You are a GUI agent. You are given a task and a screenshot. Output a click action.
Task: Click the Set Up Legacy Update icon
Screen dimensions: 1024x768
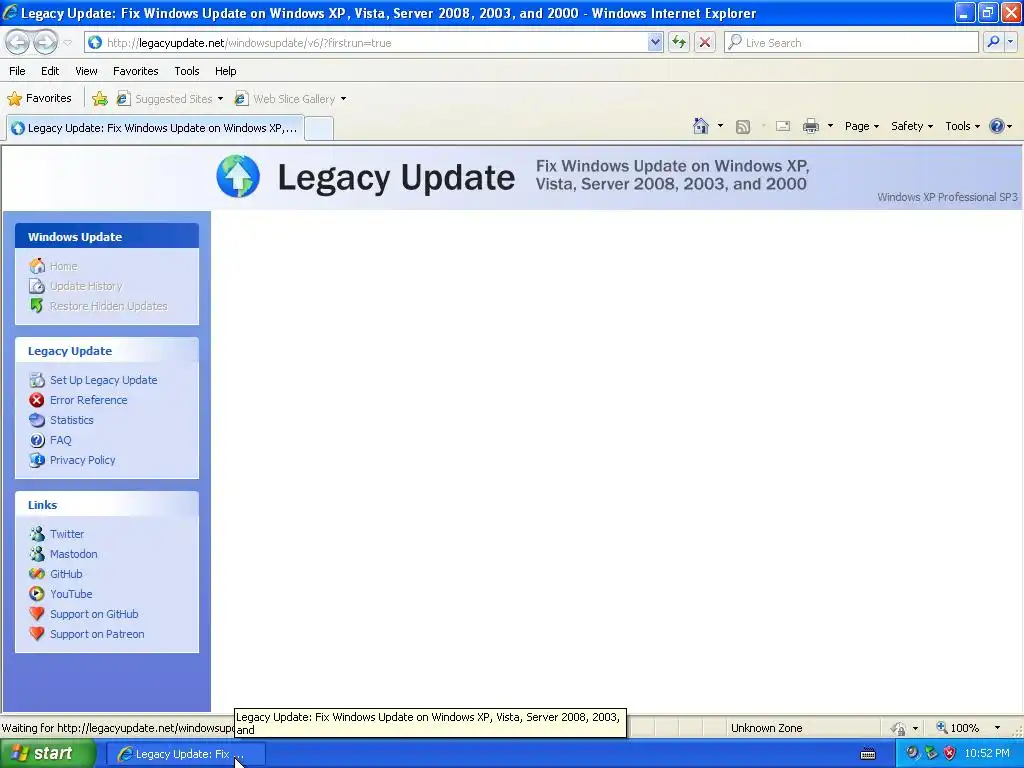(37, 379)
